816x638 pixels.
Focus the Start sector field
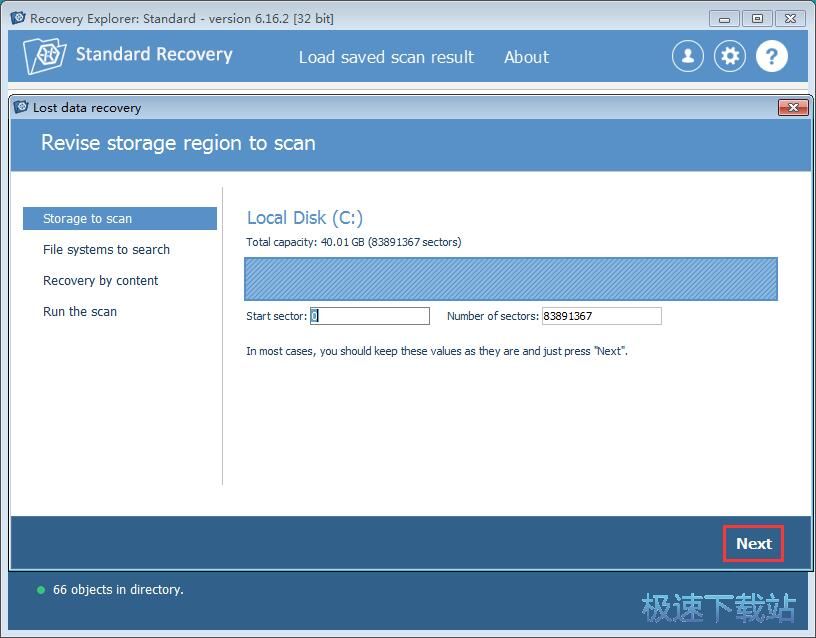coord(369,316)
